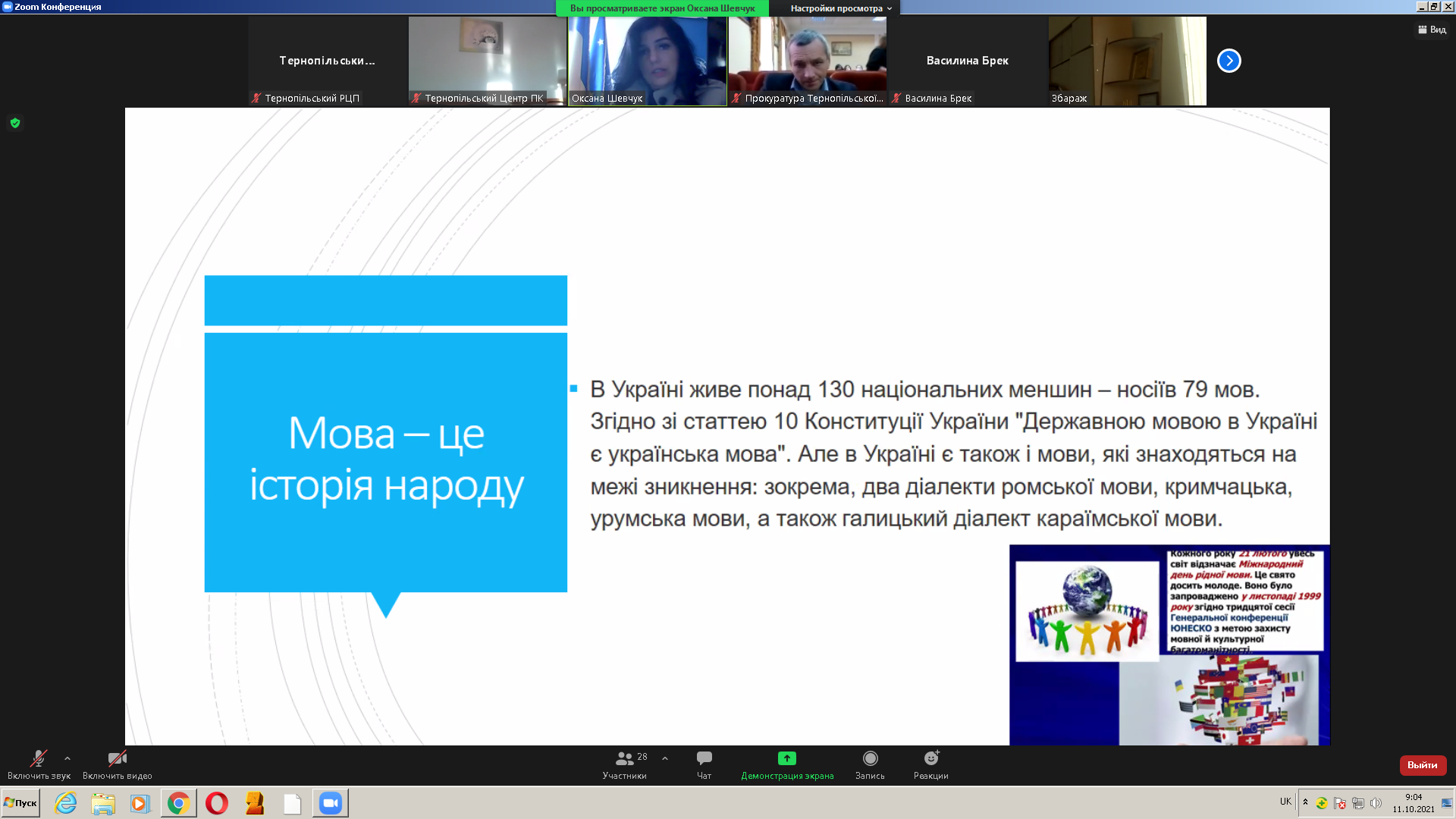Check the green encryption shield icon
Image resolution: width=1456 pixels, height=819 pixels.
[x=15, y=123]
